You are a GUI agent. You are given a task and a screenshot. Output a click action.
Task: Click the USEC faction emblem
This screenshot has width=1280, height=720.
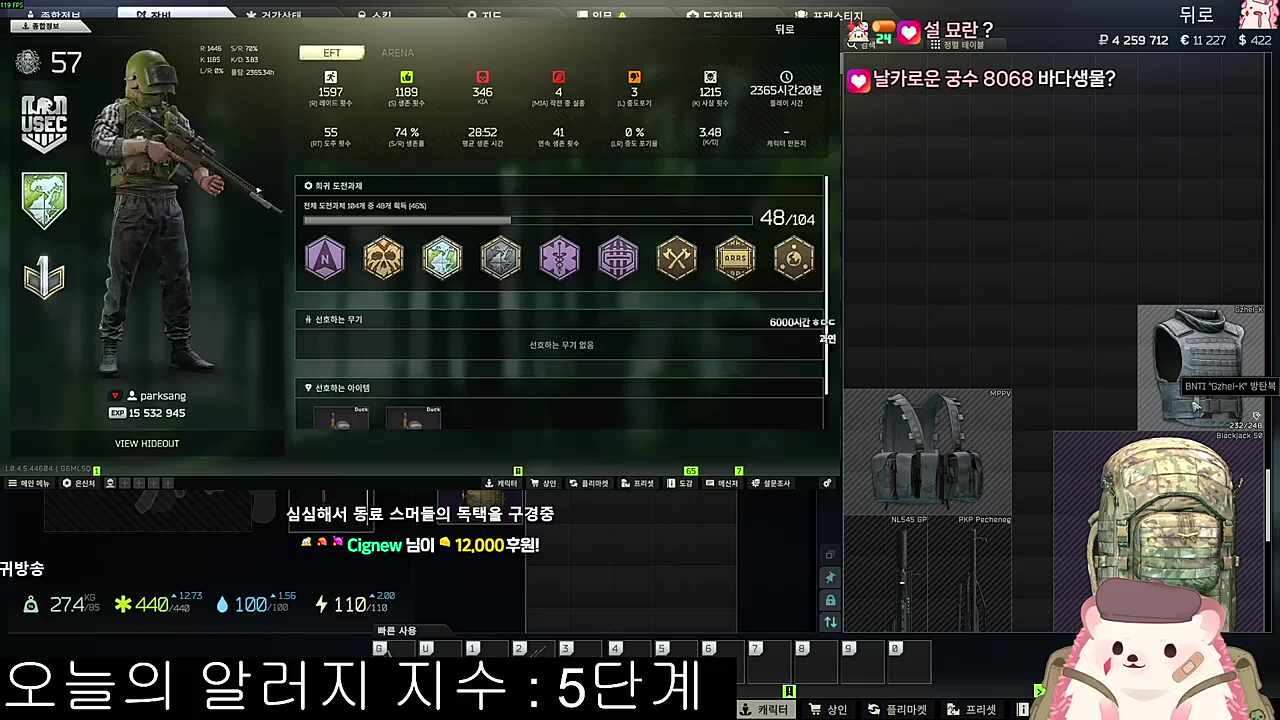tap(44, 124)
